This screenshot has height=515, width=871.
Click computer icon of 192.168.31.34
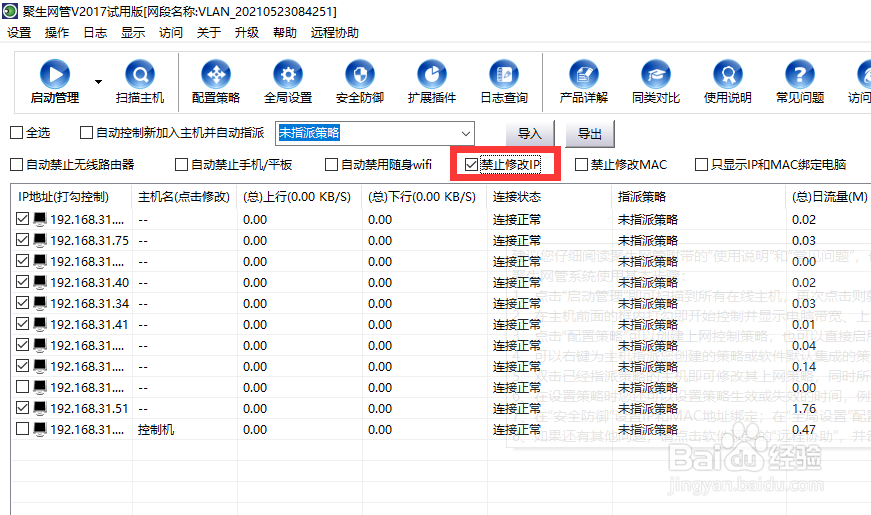pos(40,303)
